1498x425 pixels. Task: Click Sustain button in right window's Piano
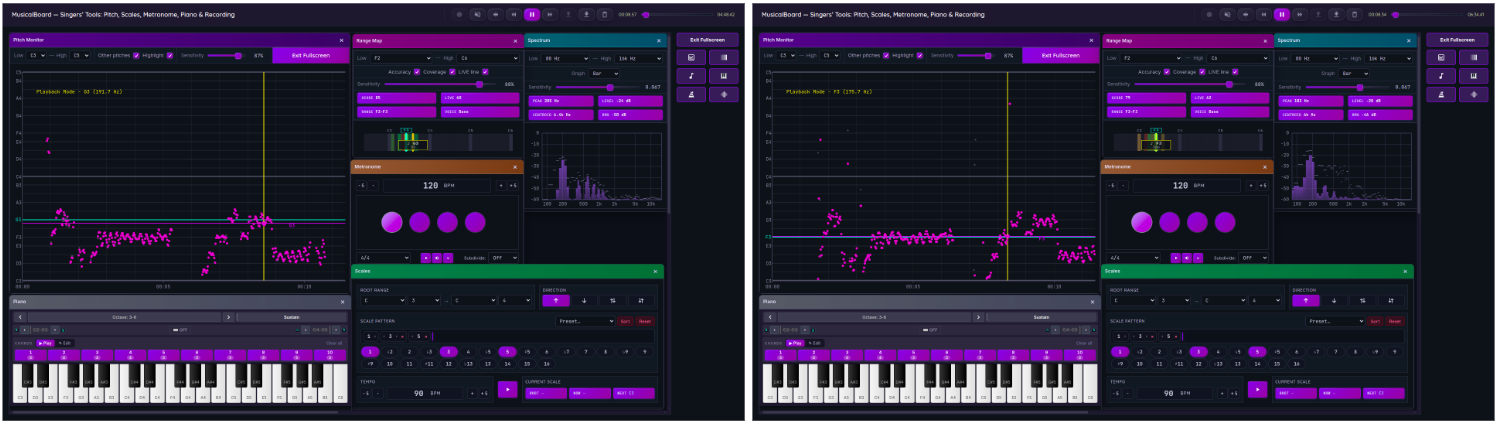click(x=1041, y=317)
